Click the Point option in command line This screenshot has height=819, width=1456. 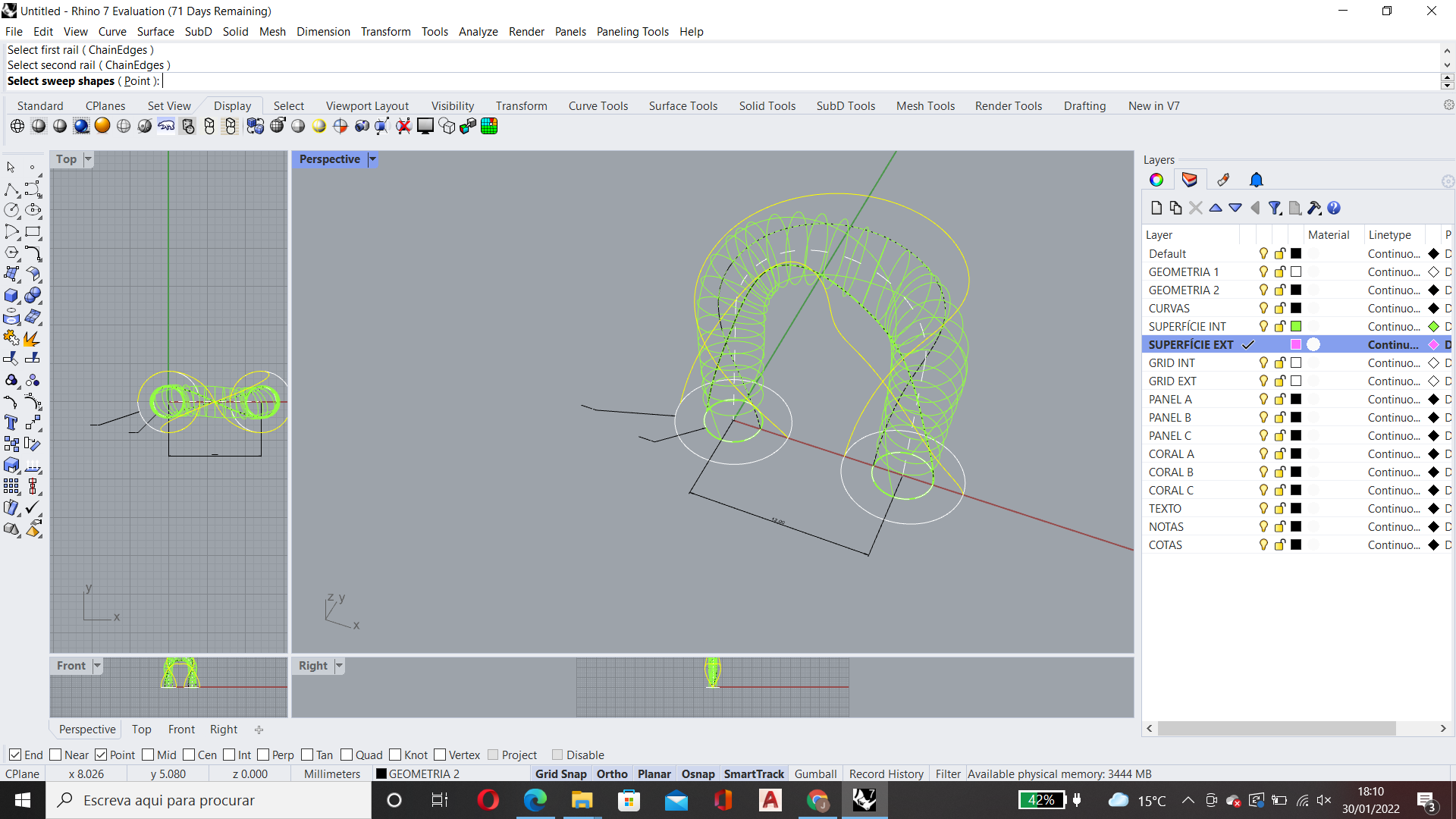[137, 81]
